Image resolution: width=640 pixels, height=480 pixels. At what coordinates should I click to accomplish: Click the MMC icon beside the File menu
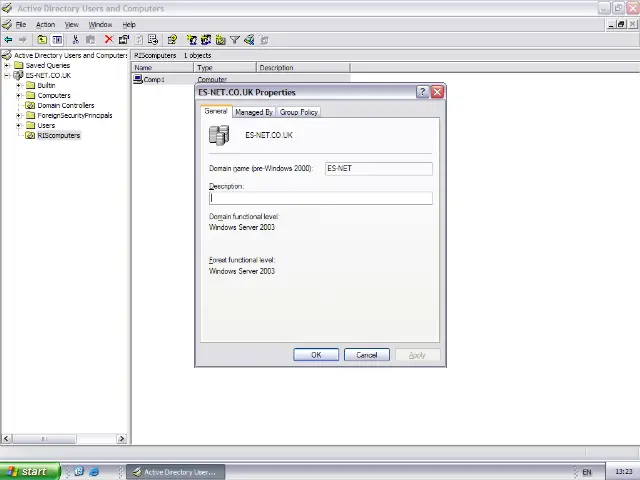[7, 24]
